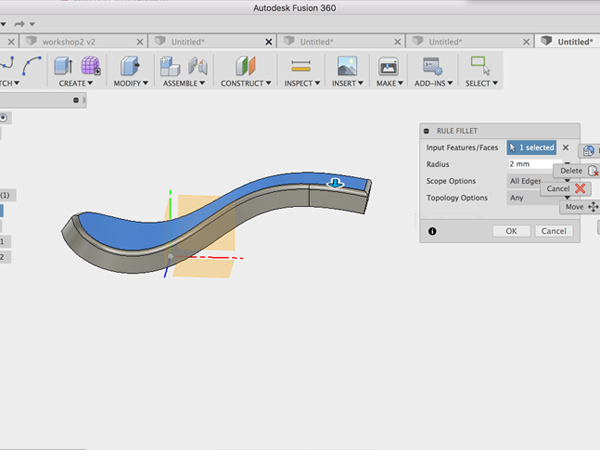The image size is (600, 450).
Task: Click the bottom Cancel button in Rule Fillet dialog
Action: 554,231
